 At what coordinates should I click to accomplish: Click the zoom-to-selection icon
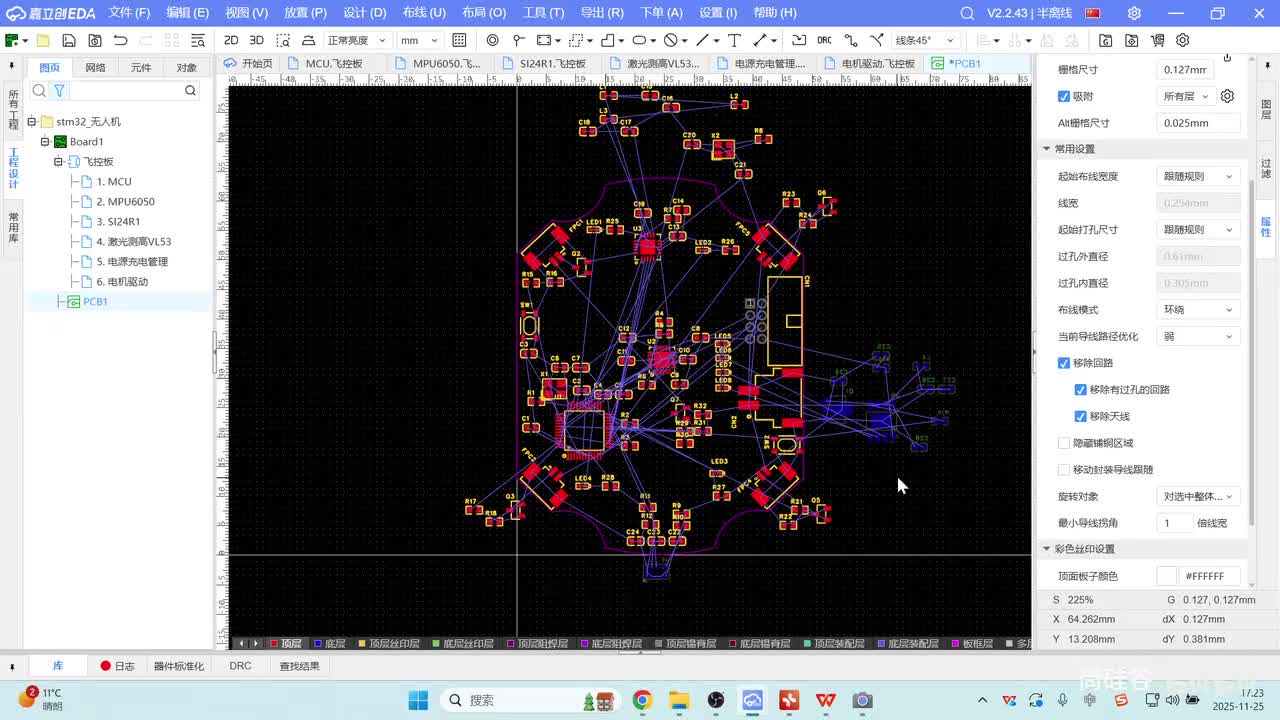[283, 40]
